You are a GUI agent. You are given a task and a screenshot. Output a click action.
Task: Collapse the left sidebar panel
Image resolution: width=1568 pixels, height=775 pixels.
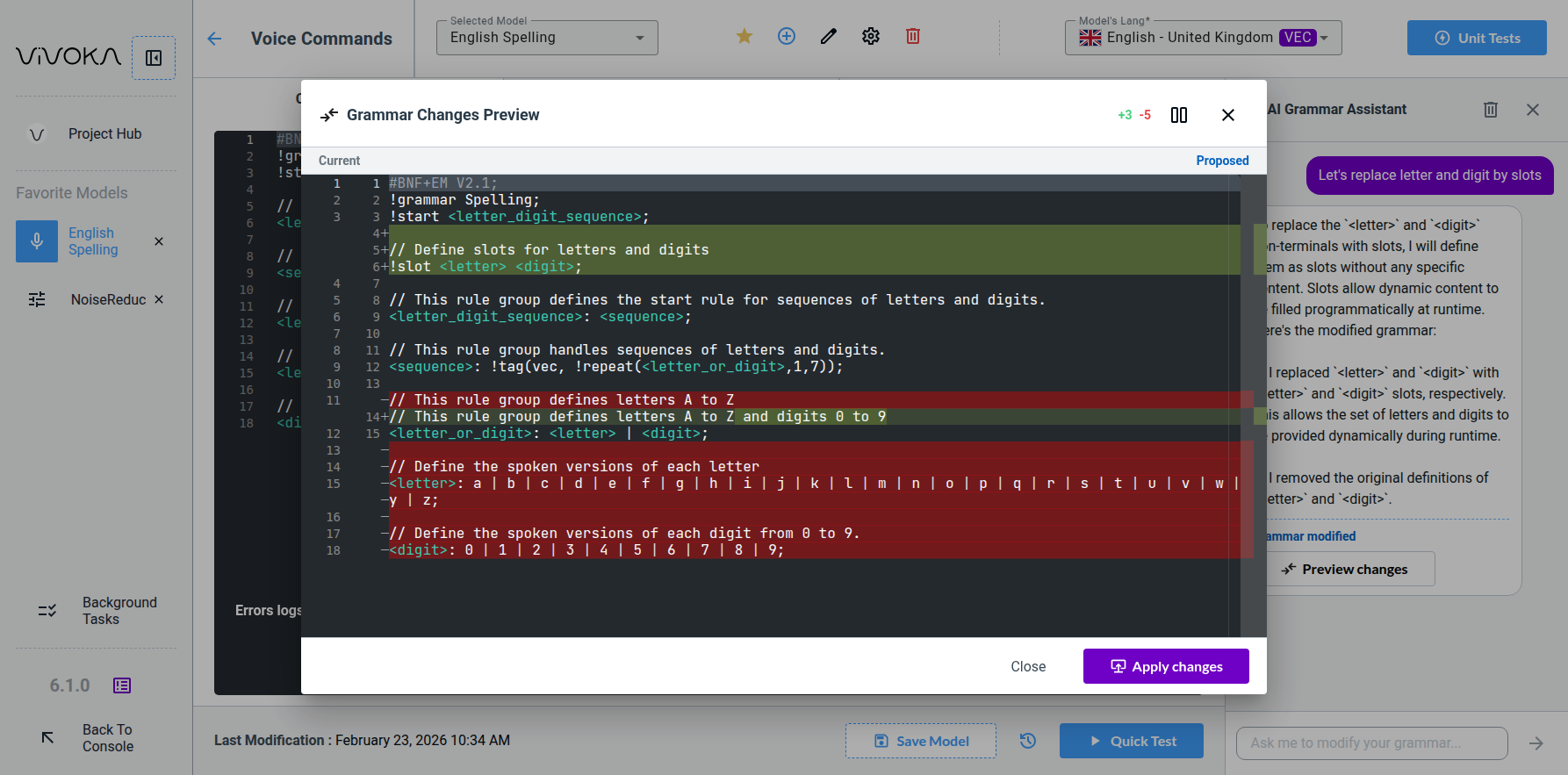(154, 58)
